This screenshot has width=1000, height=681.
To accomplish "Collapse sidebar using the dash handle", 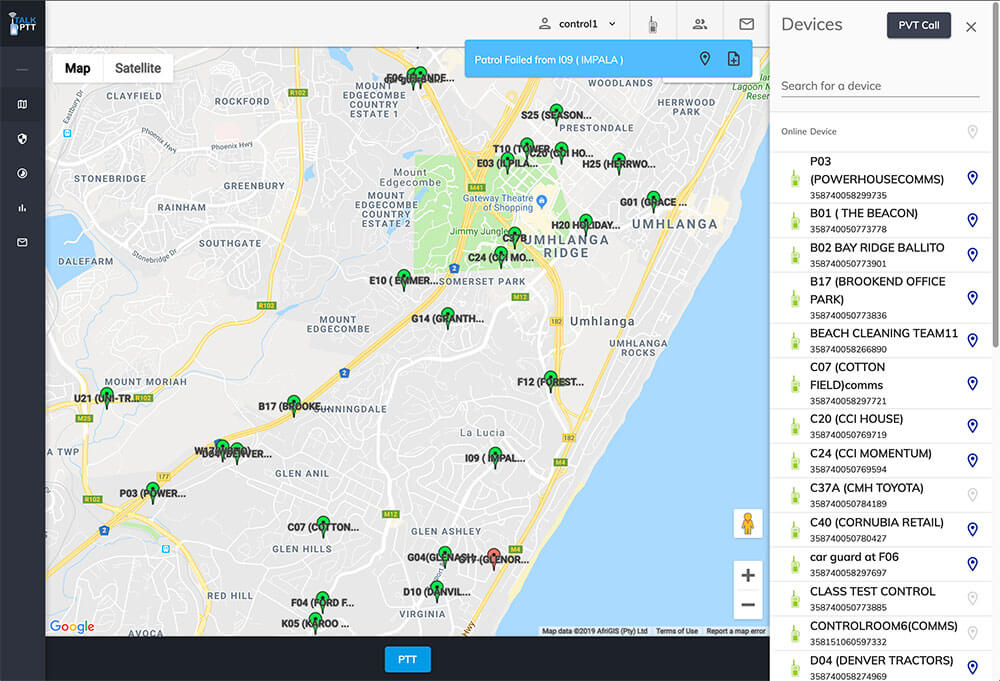I will coord(22,69).
